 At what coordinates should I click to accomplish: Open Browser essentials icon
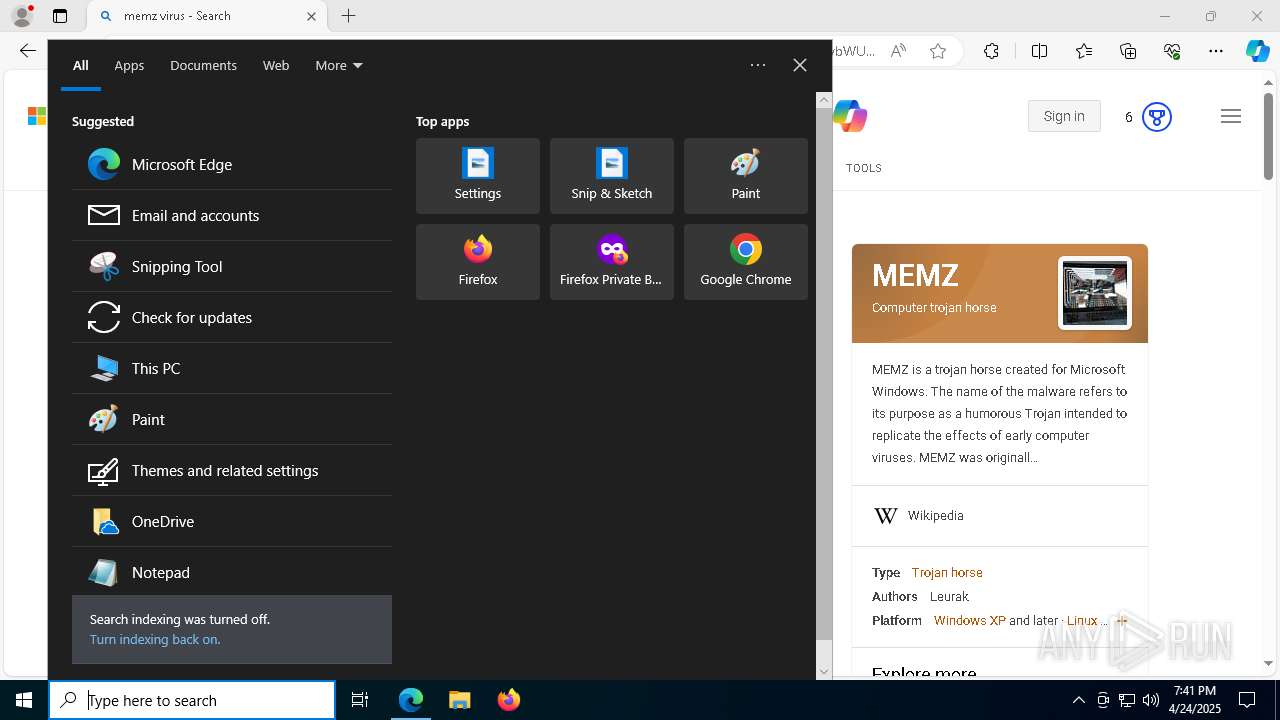click(x=1172, y=51)
